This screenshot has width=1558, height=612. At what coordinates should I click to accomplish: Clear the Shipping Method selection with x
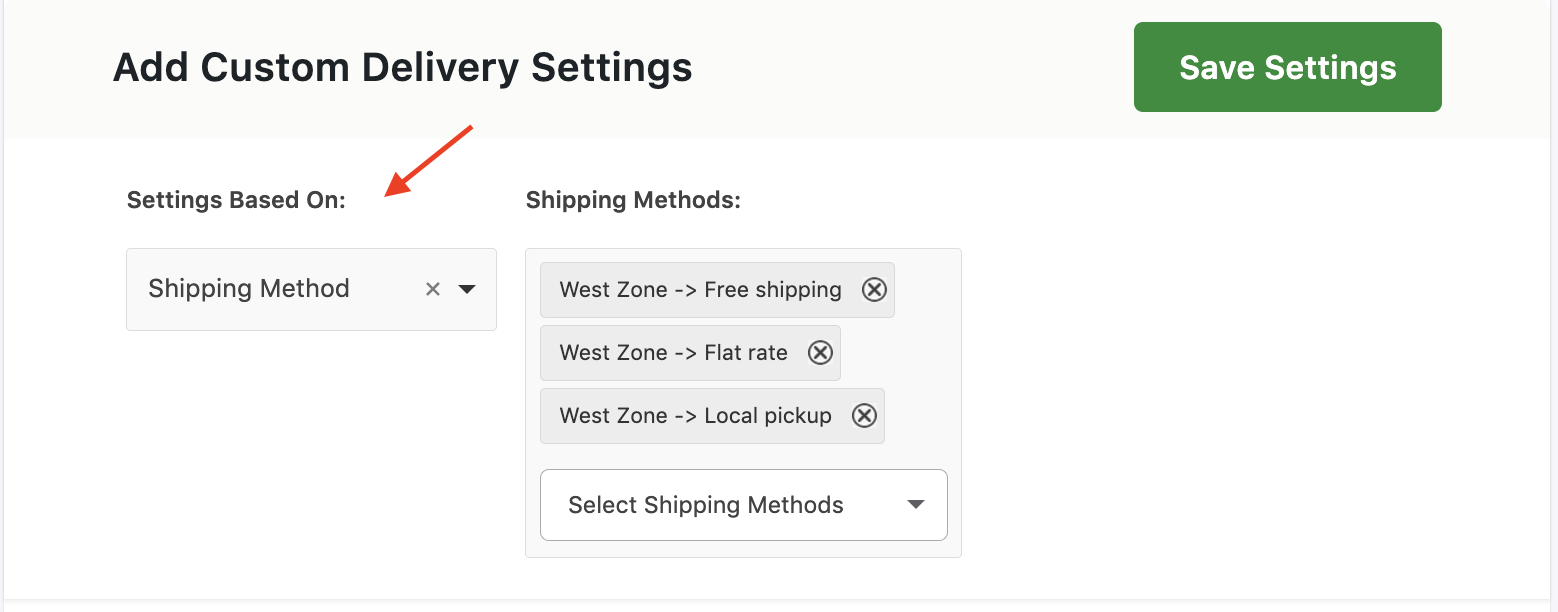point(433,289)
